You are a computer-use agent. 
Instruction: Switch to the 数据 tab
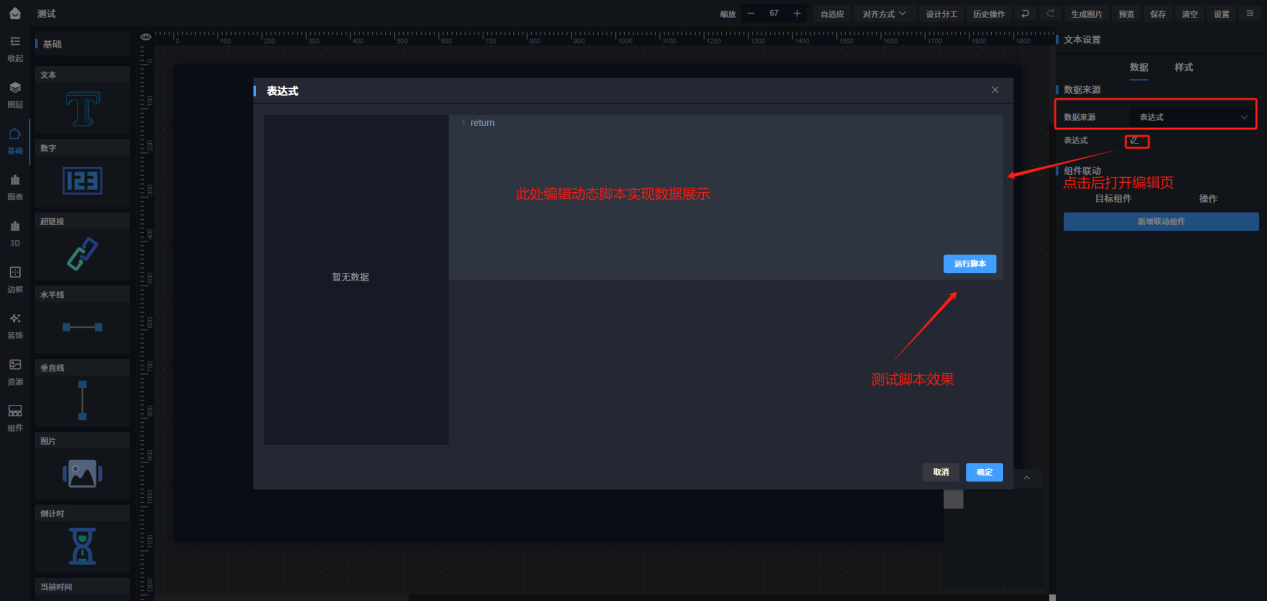pos(1139,67)
